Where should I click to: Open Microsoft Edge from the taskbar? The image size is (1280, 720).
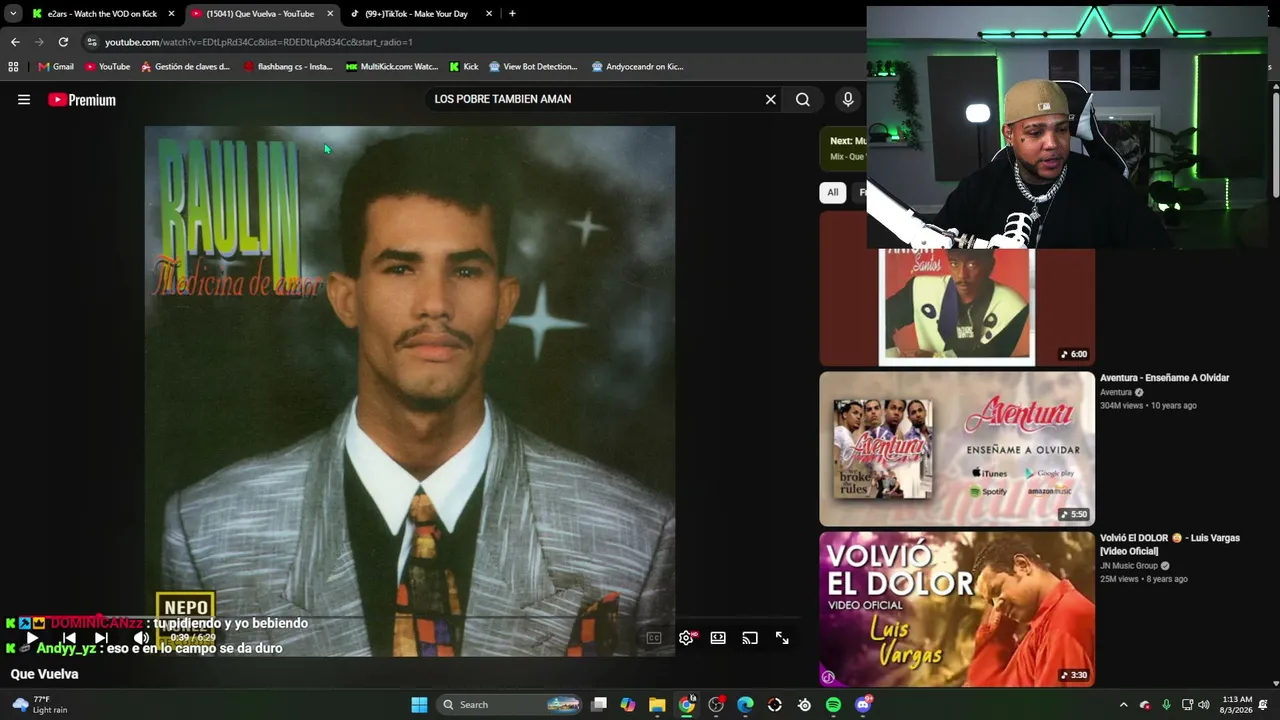pos(745,705)
